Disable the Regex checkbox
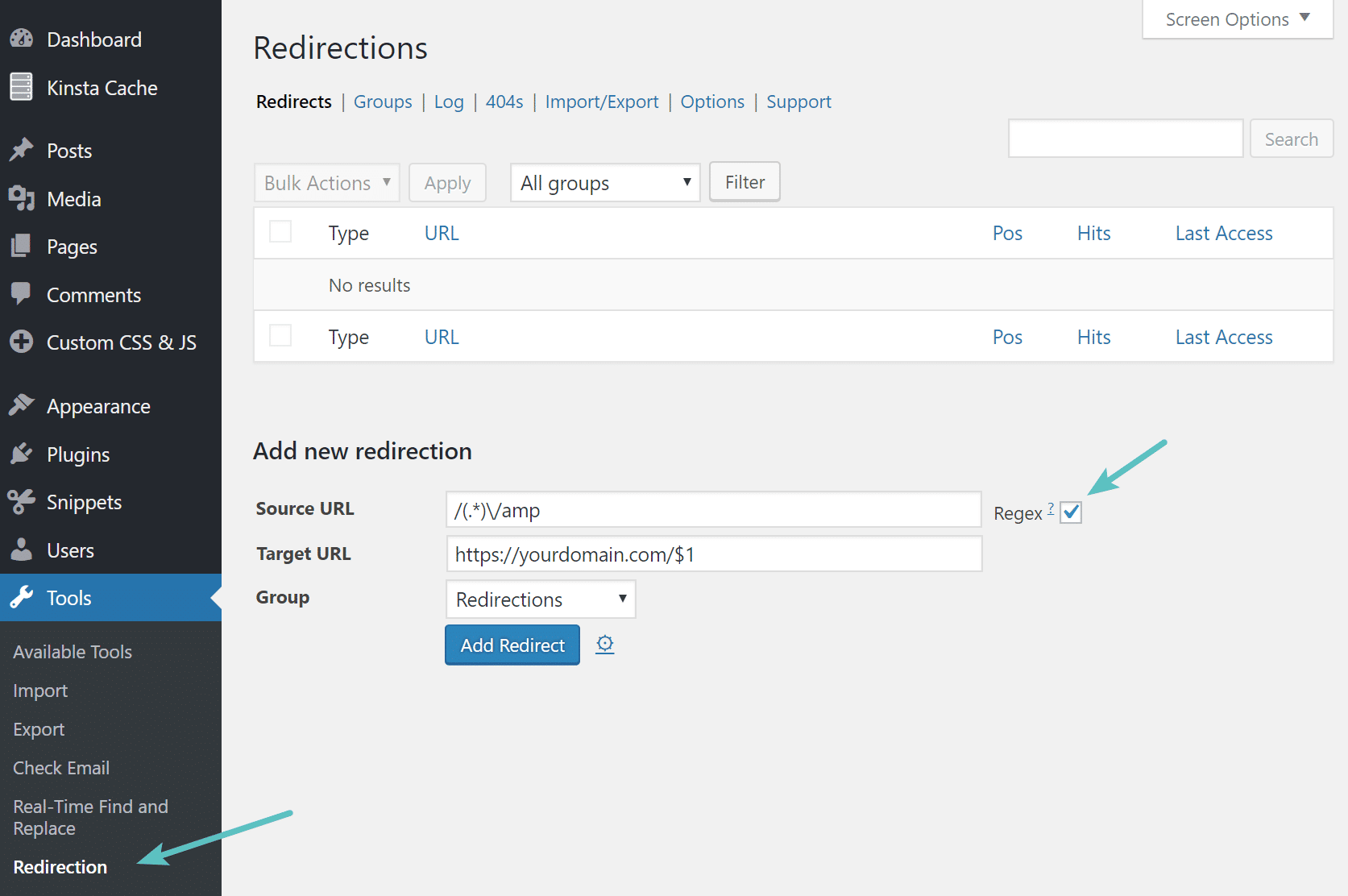1348x896 pixels. pos(1070,512)
